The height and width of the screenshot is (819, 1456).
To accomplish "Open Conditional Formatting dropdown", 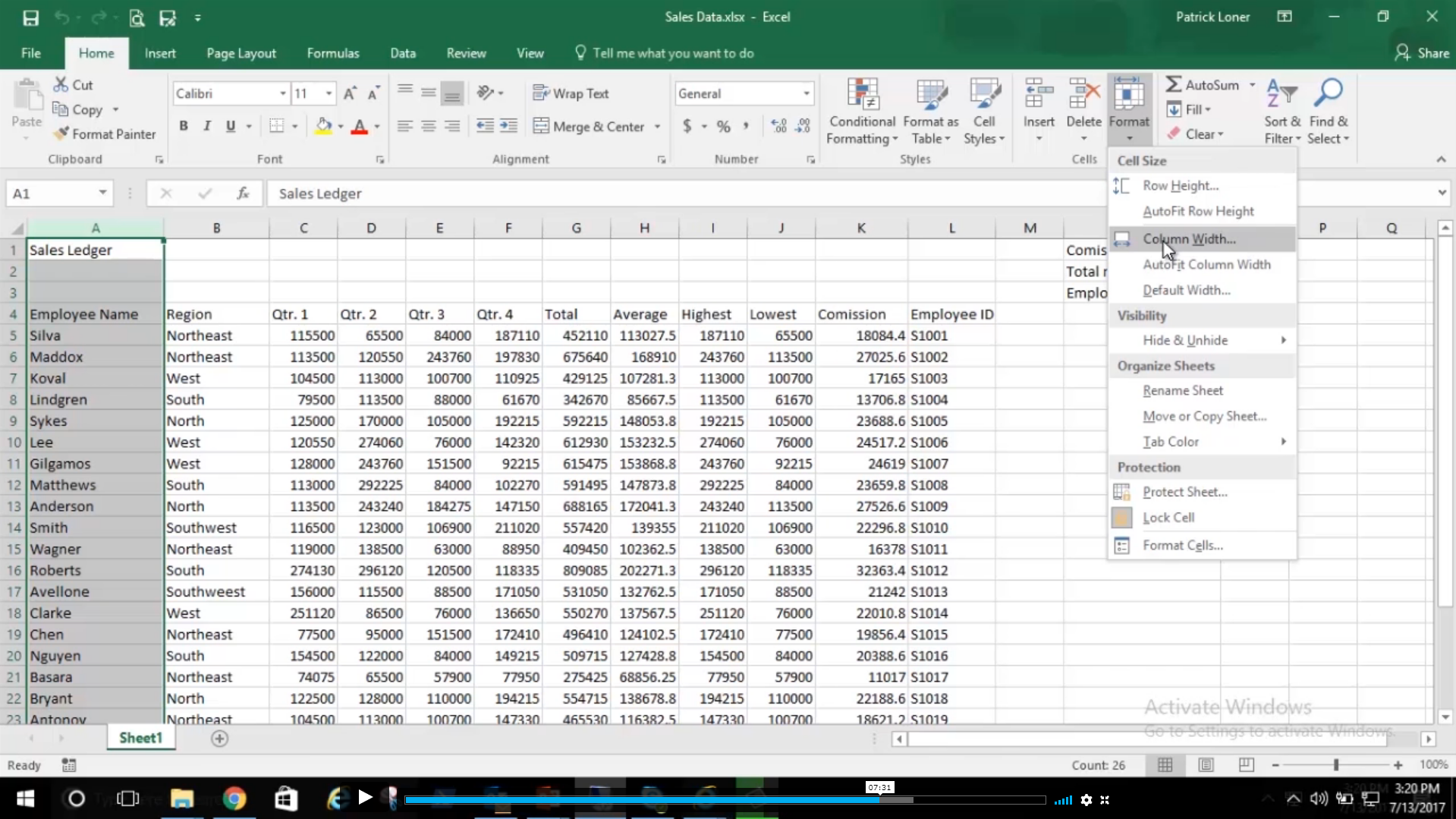I will coord(862,112).
